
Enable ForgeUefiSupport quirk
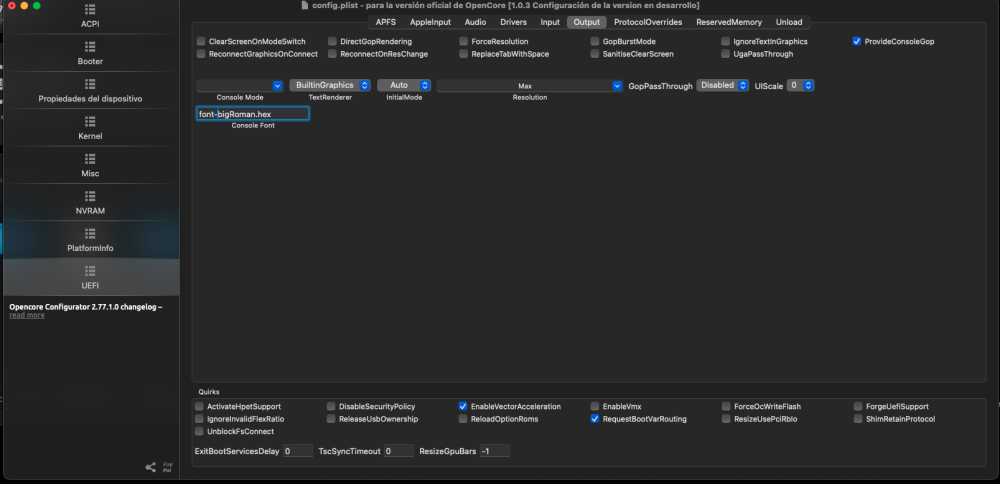(x=858, y=406)
